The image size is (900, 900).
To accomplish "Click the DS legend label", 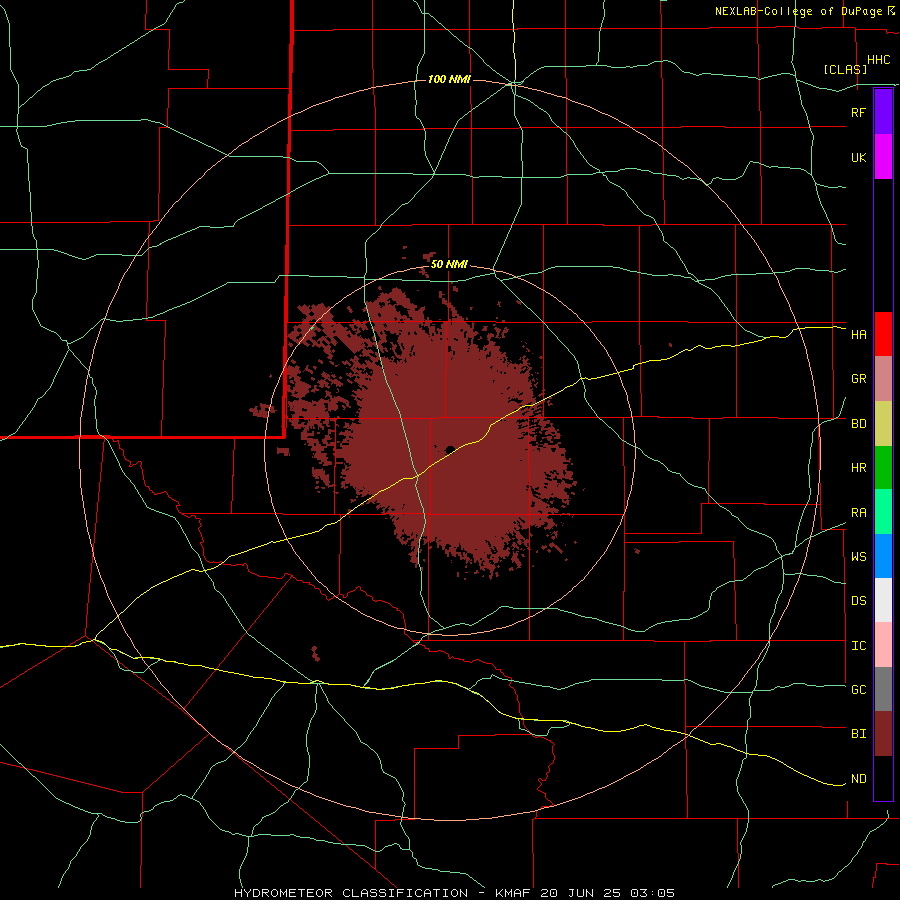I will click(858, 600).
